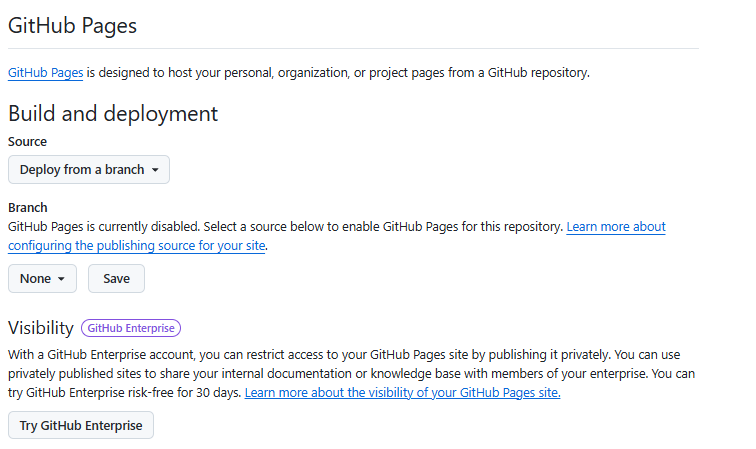Click the Try GitHub Enterprise button
756x449 pixels.
point(81,425)
